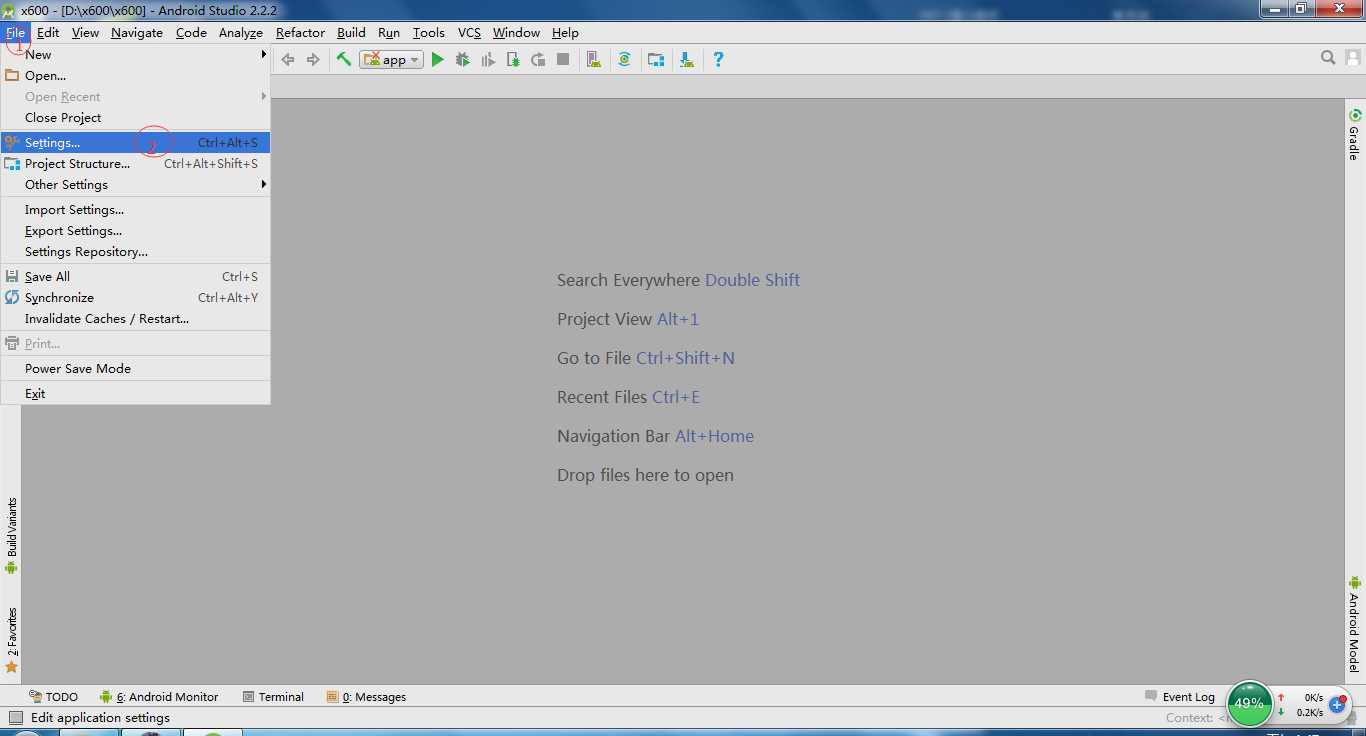Click the Stop square icon in toolbar
Image resolution: width=1366 pixels, height=736 pixels.
pyautogui.click(x=563, y=60)
